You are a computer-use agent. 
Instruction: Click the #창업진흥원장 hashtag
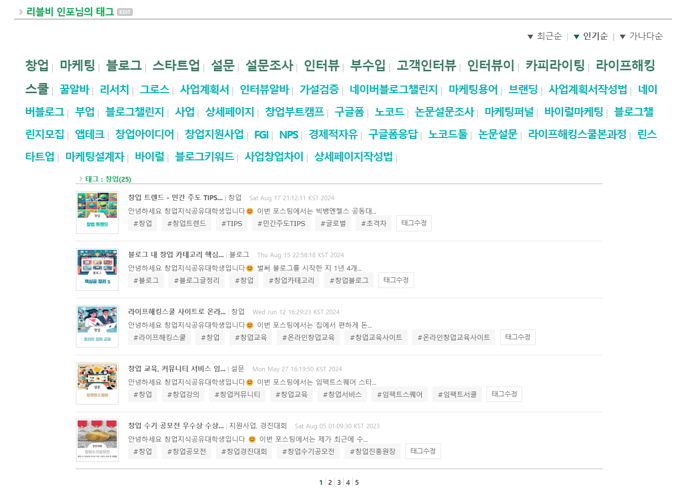coord(373,451)
